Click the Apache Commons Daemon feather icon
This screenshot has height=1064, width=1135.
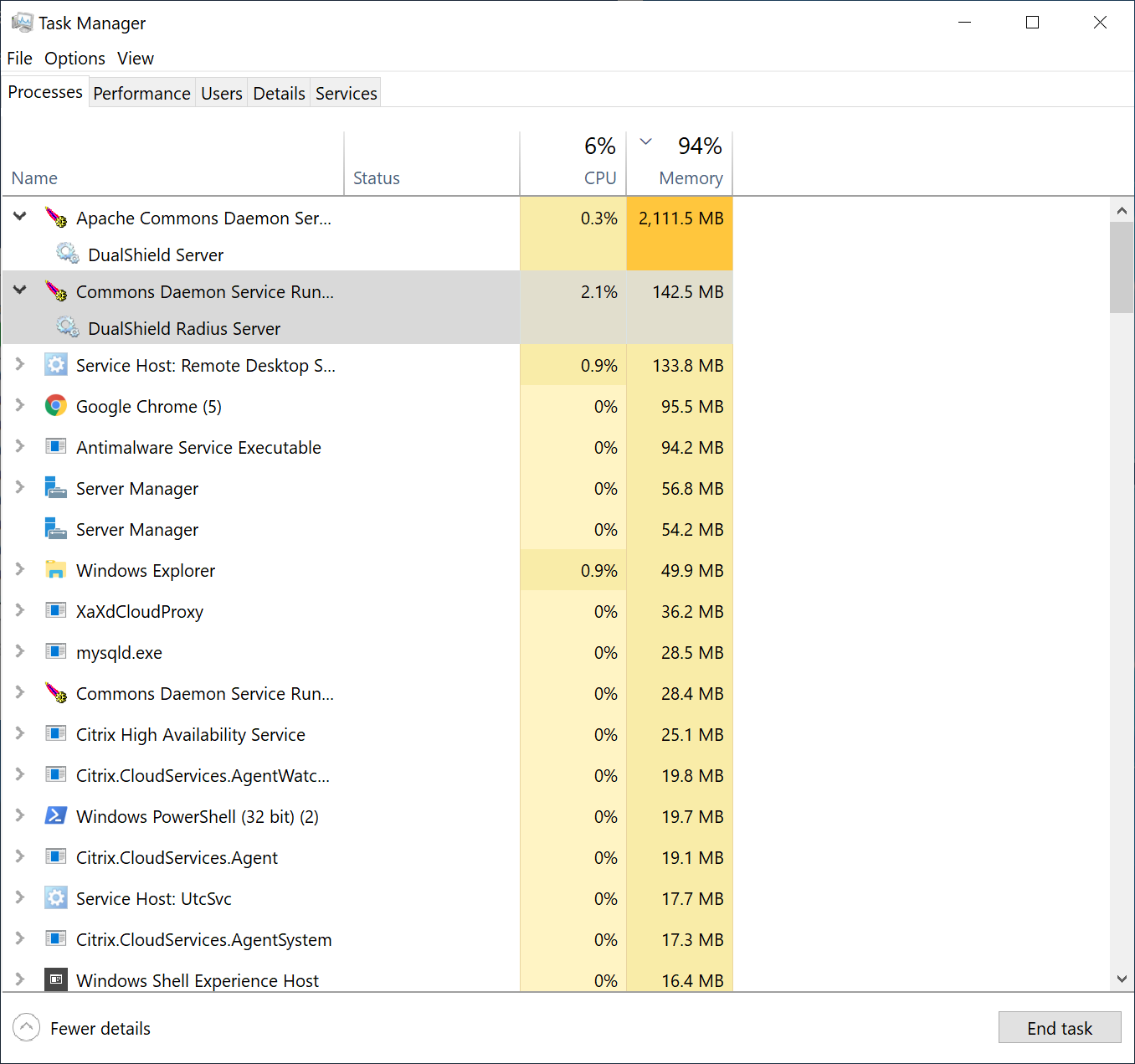56,218
